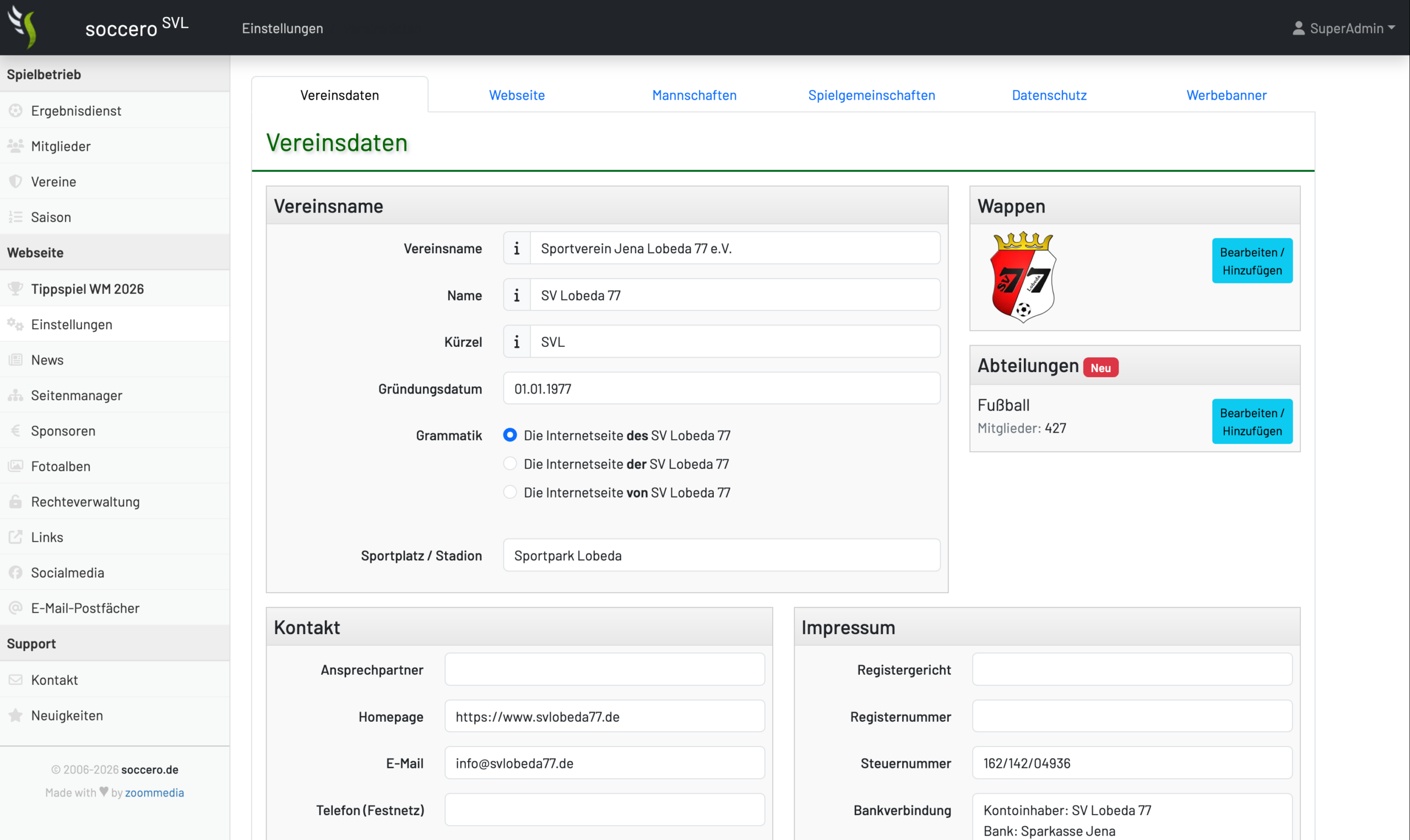Switch to the Mannschaften tab
The width and height of the screenshot is (1410, 840).
694,95
